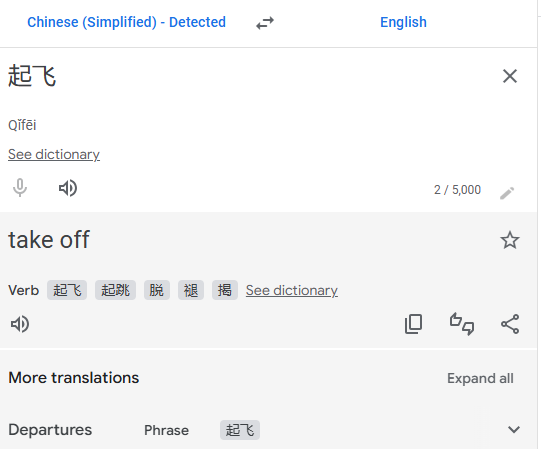Listen to the source text pronunciation

(68, 188)
